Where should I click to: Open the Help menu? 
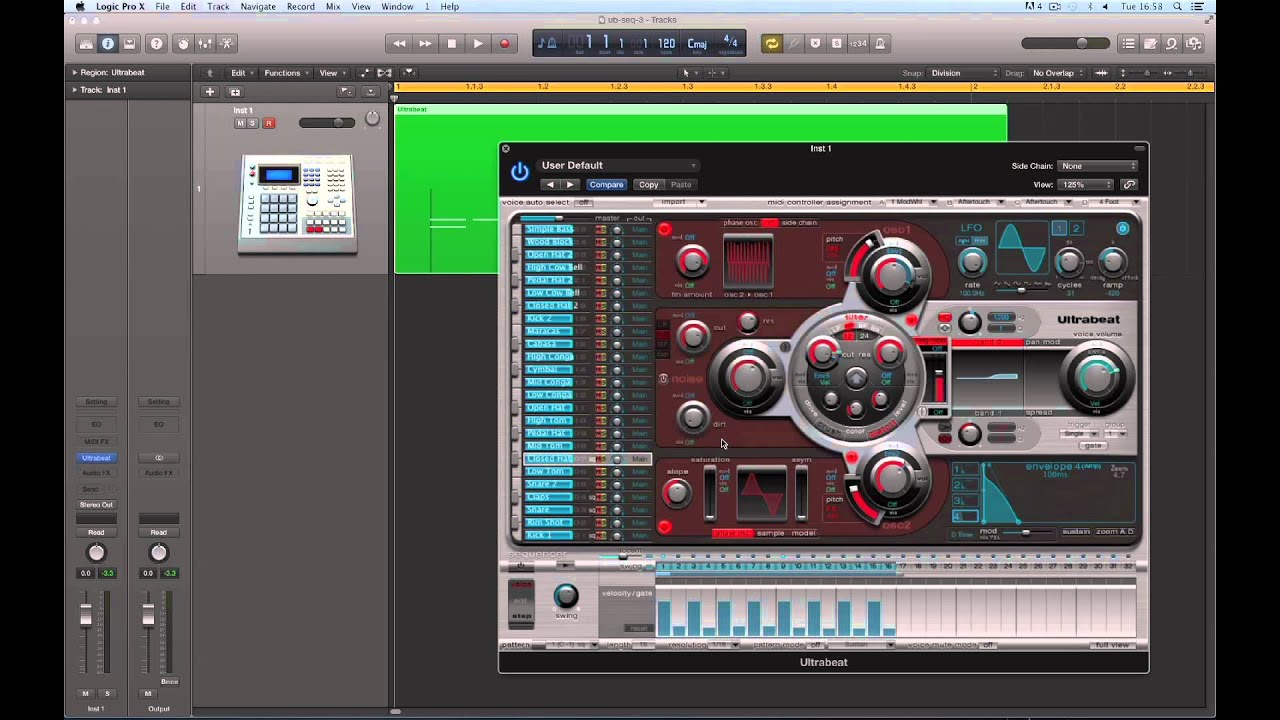tap(450, 7)
